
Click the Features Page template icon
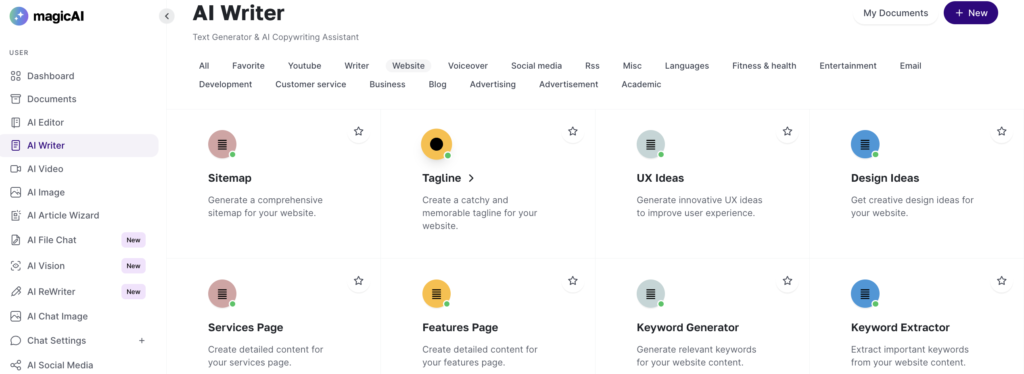click(x=436, y=294)
